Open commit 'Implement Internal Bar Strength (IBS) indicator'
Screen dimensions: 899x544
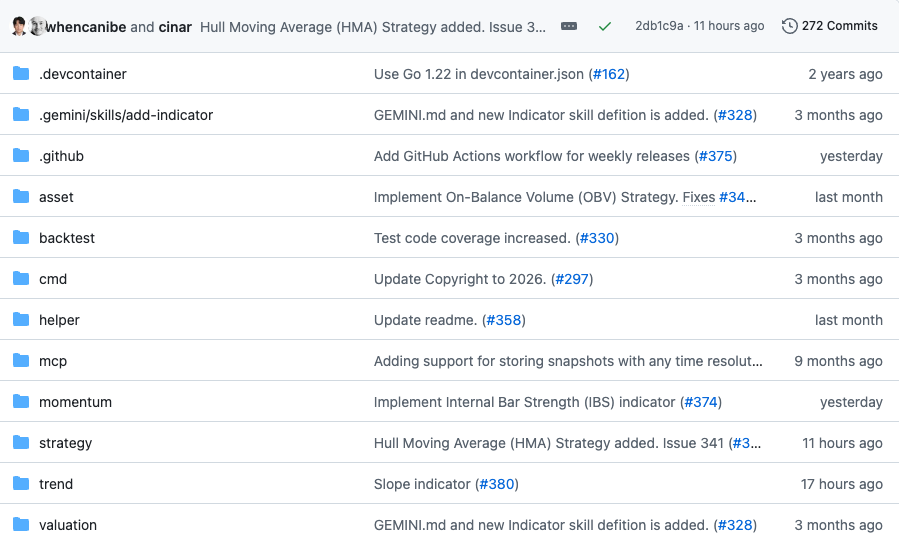point(524,402)
